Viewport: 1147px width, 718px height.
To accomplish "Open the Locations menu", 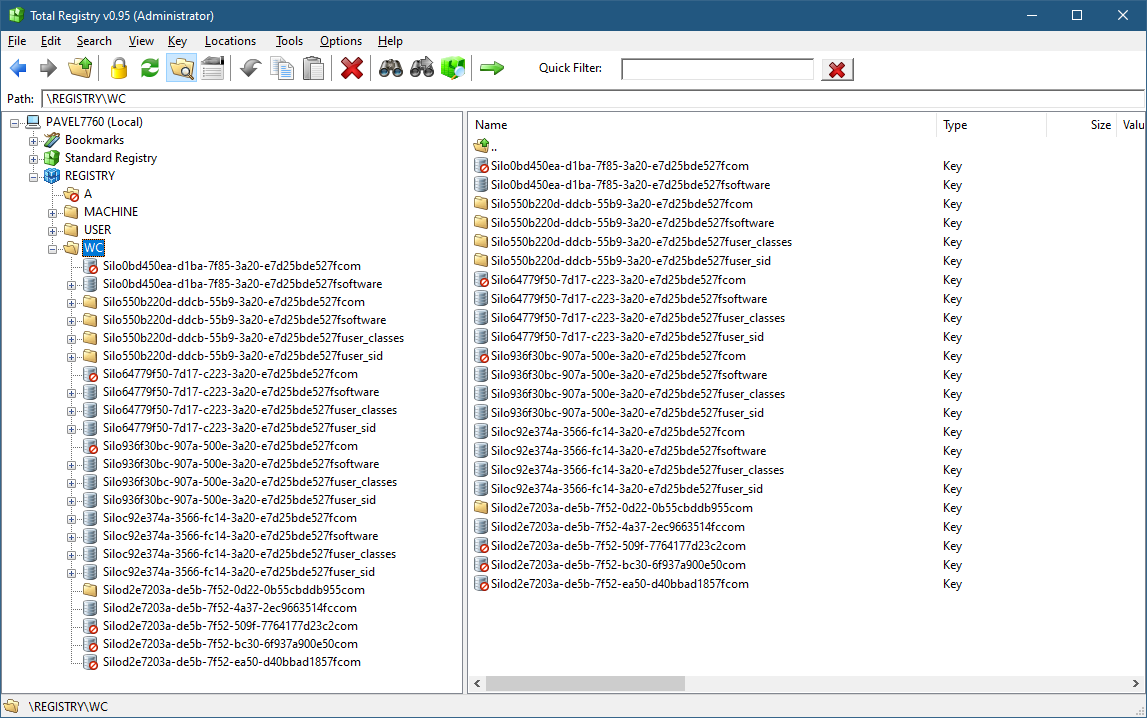I will [230, 41].
